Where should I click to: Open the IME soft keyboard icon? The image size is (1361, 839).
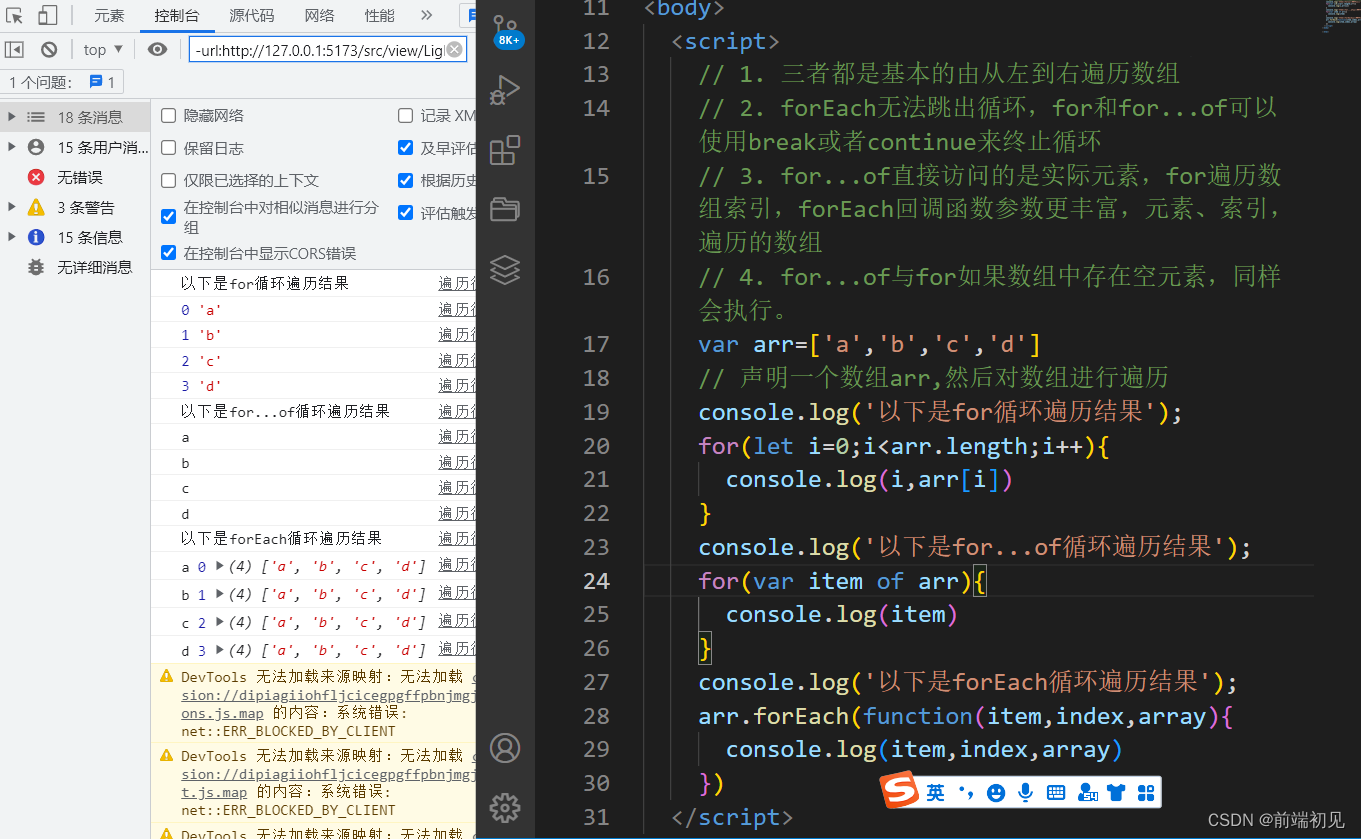click(x=1056, y=793)
